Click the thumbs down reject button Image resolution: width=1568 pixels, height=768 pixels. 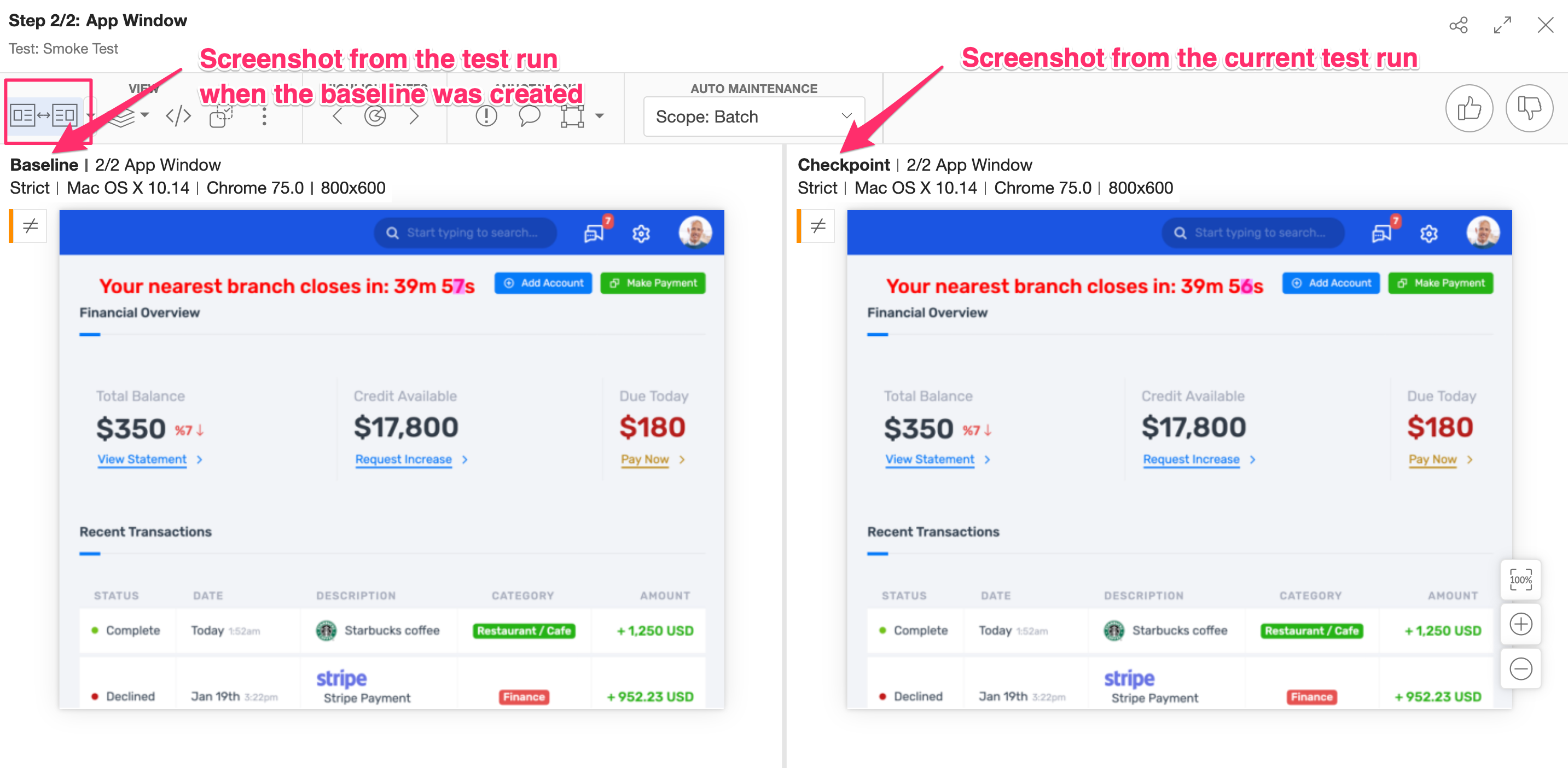click(x=1529, y=109)
